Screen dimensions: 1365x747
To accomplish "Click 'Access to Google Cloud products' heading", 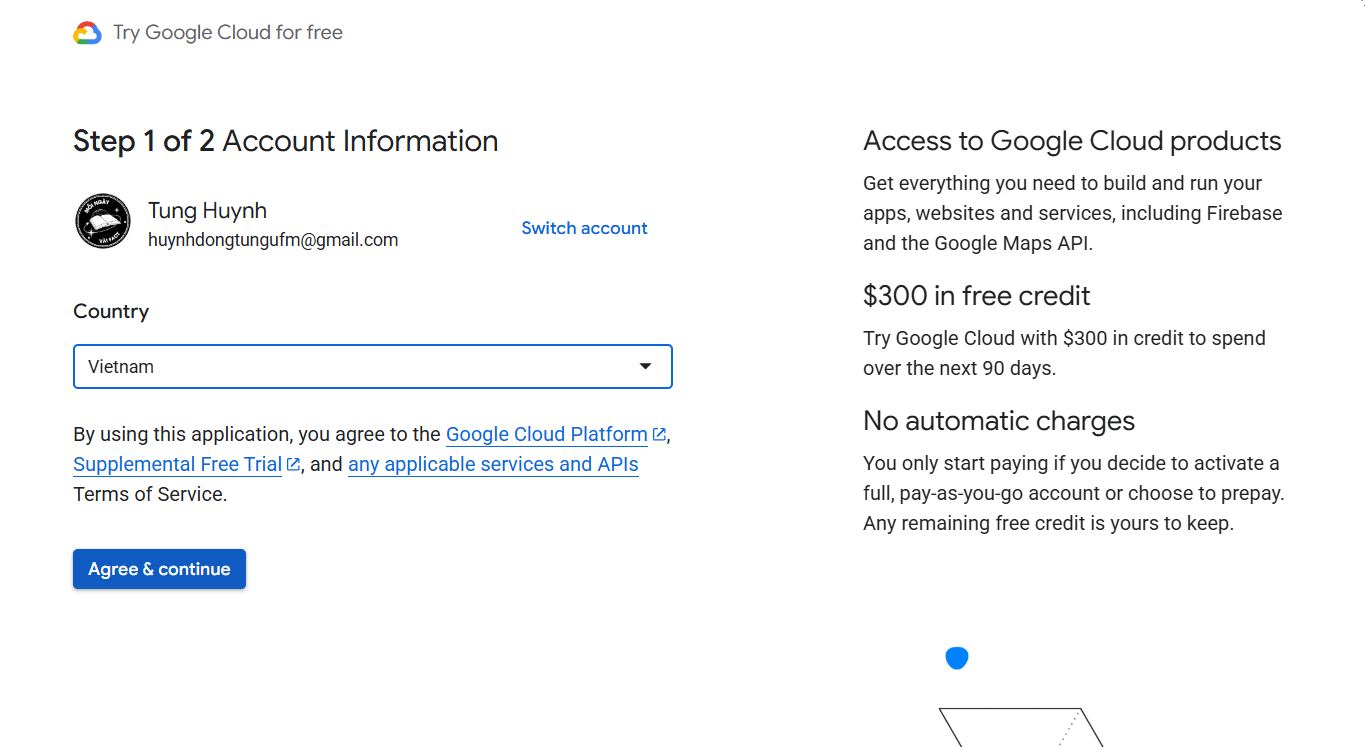I will pyautogui.click(x=1072, y=141).
